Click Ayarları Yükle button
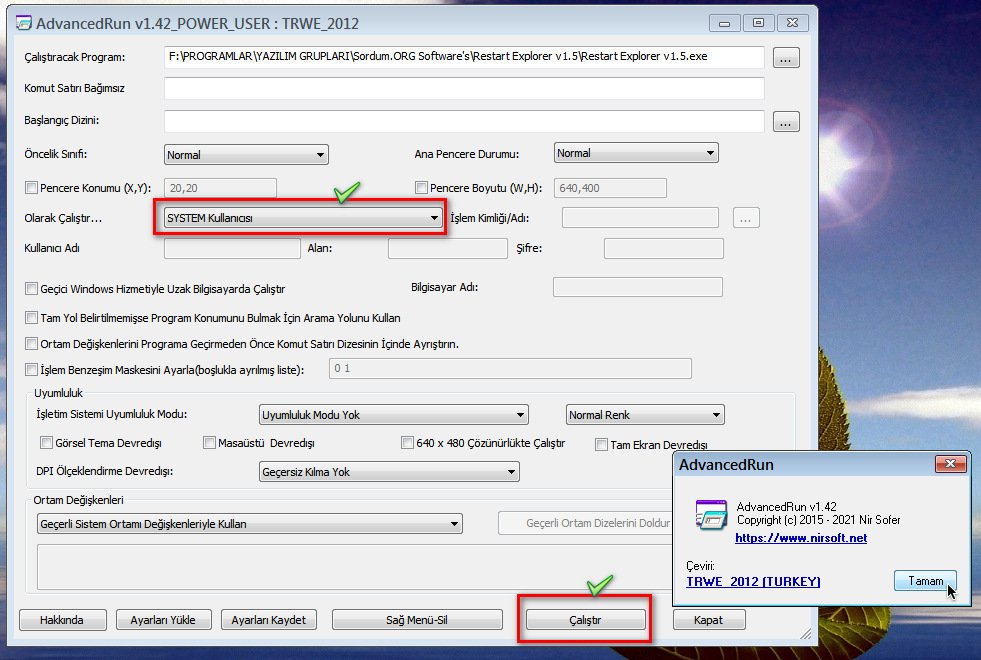 click(163, 620)
